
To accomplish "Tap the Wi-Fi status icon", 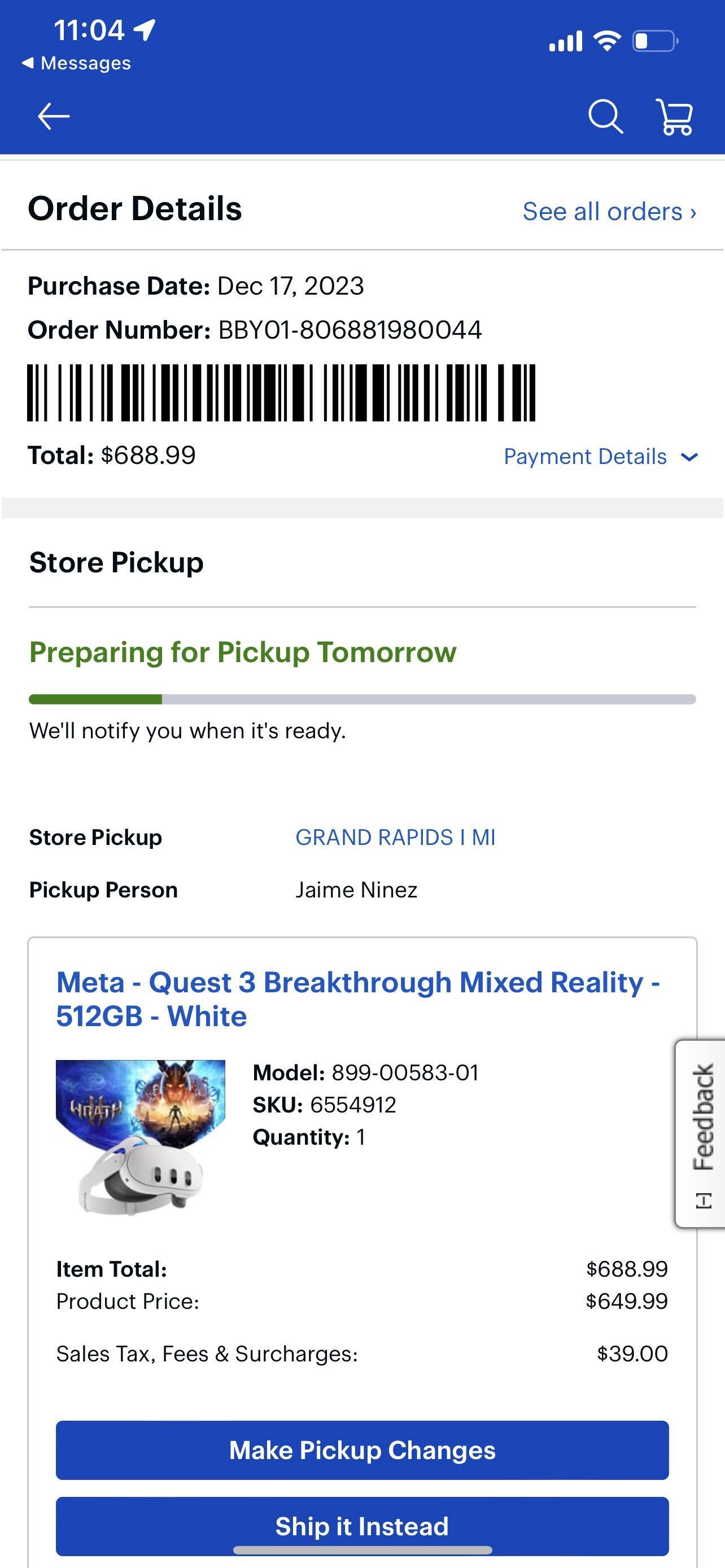I will click(606, 41).
